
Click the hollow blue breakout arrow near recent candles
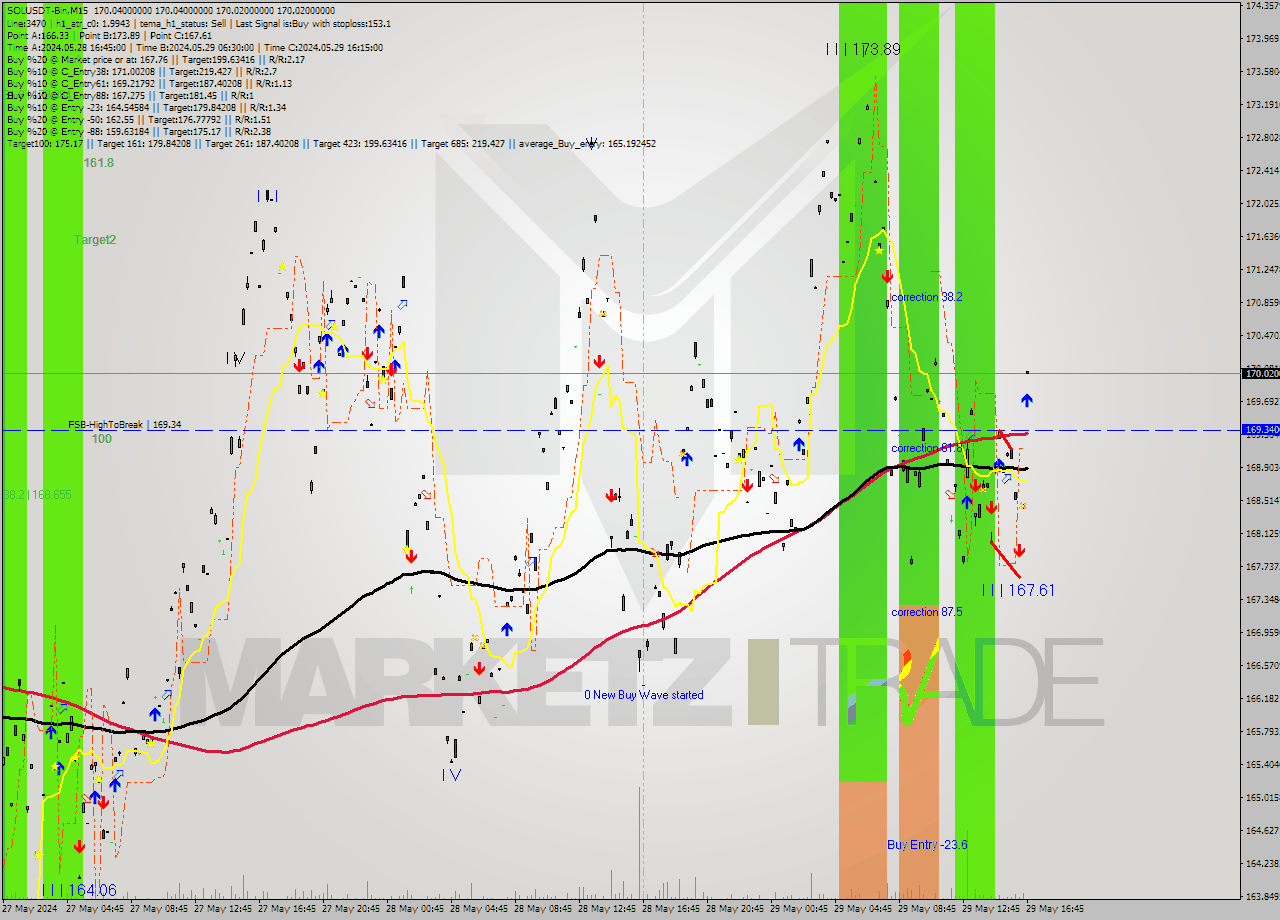[1006, 480]
